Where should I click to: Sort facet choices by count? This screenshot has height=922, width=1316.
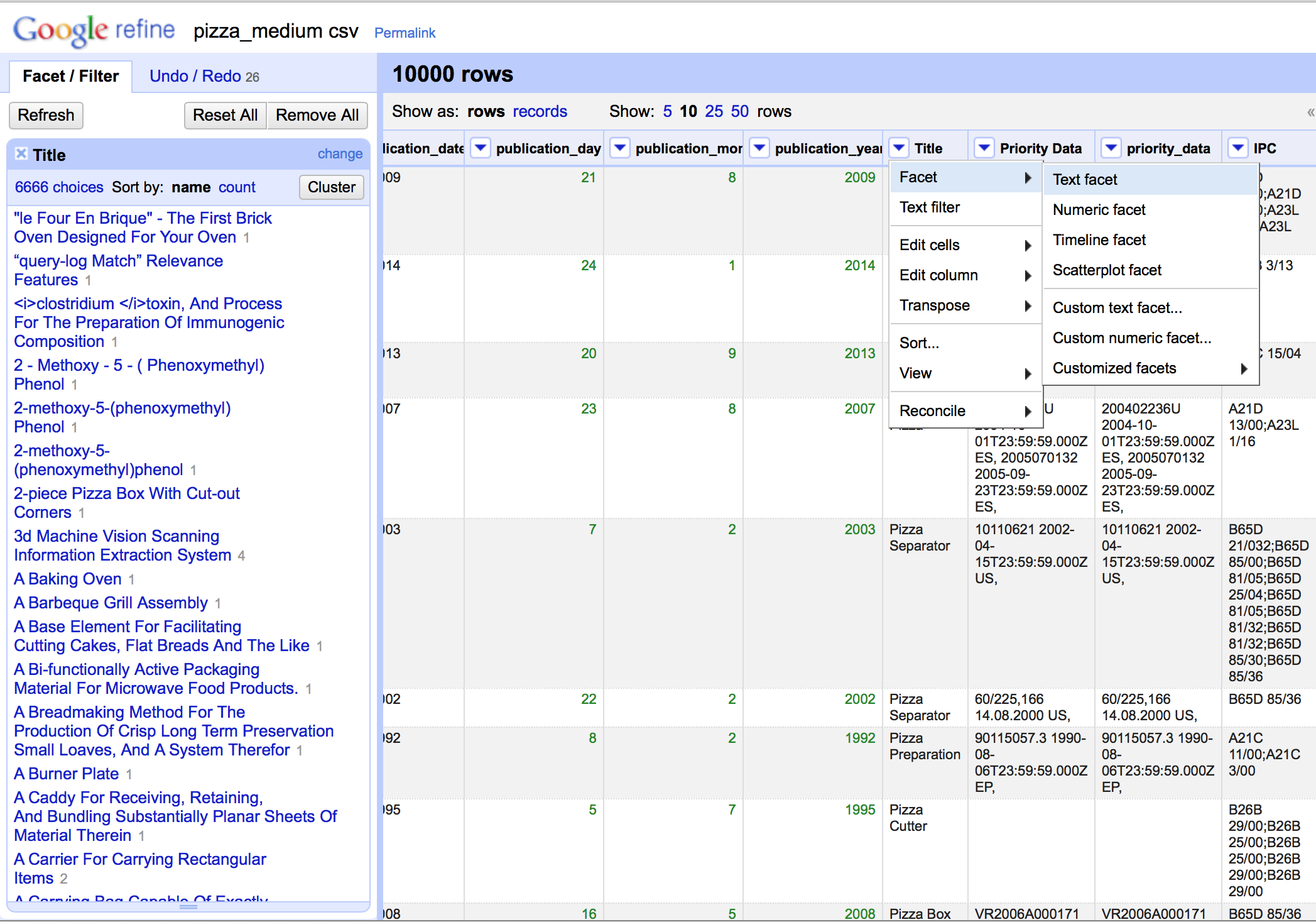[x=237, y=187]
